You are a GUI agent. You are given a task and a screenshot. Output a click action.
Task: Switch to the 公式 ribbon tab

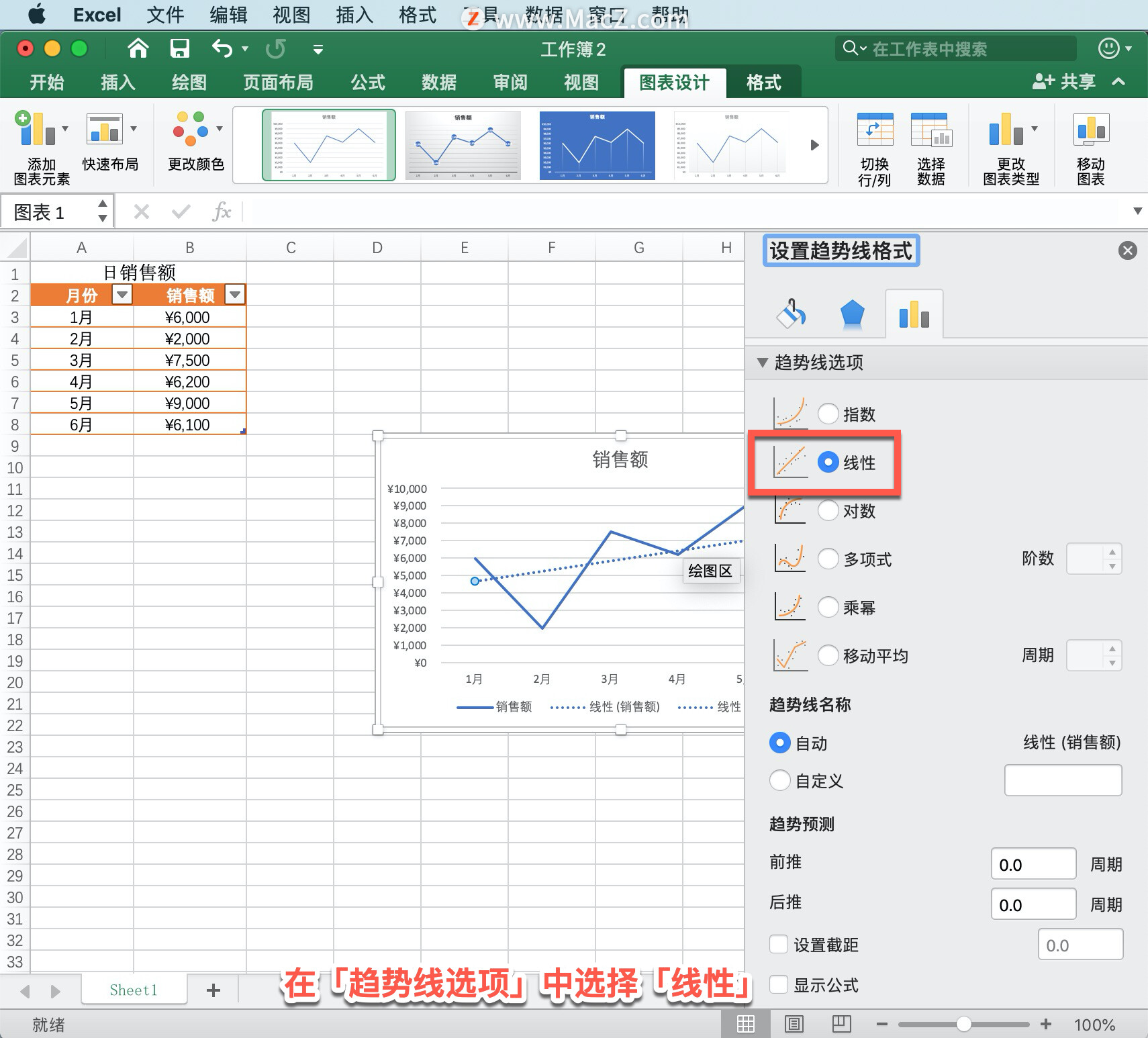pyautogui.click(x=368, y=82)
